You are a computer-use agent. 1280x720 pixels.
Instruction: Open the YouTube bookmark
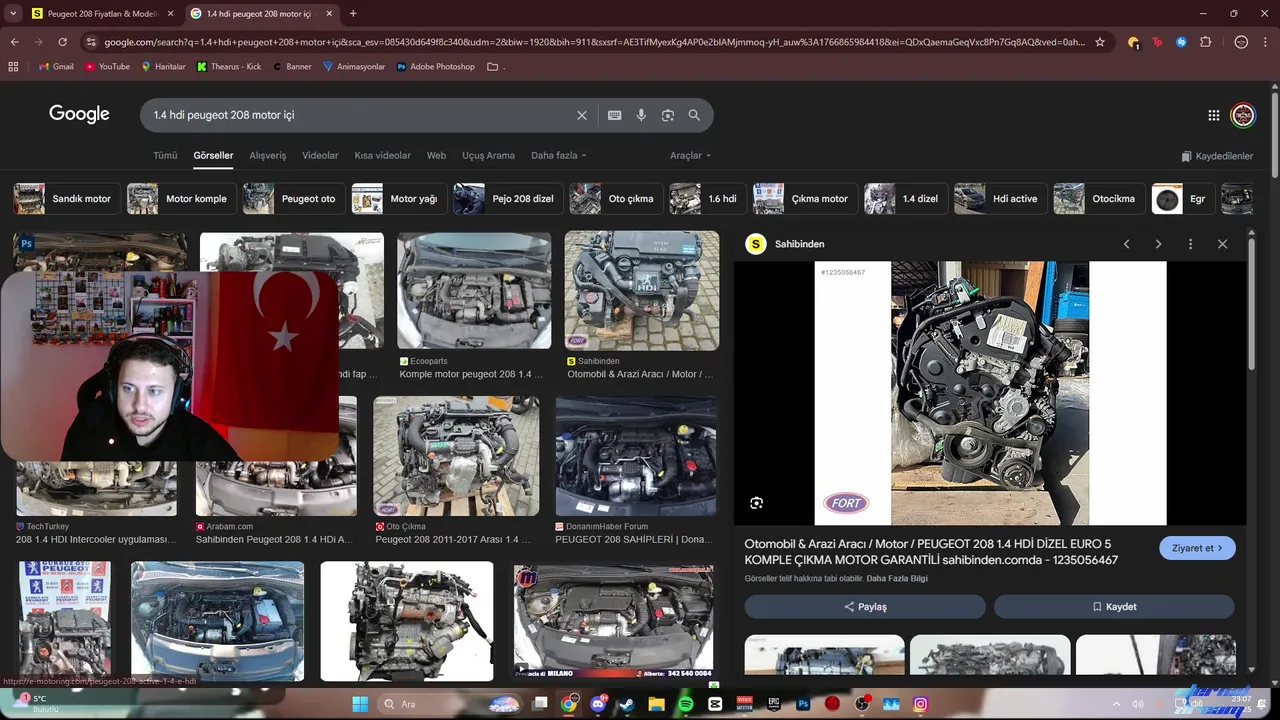coord(107,67)
